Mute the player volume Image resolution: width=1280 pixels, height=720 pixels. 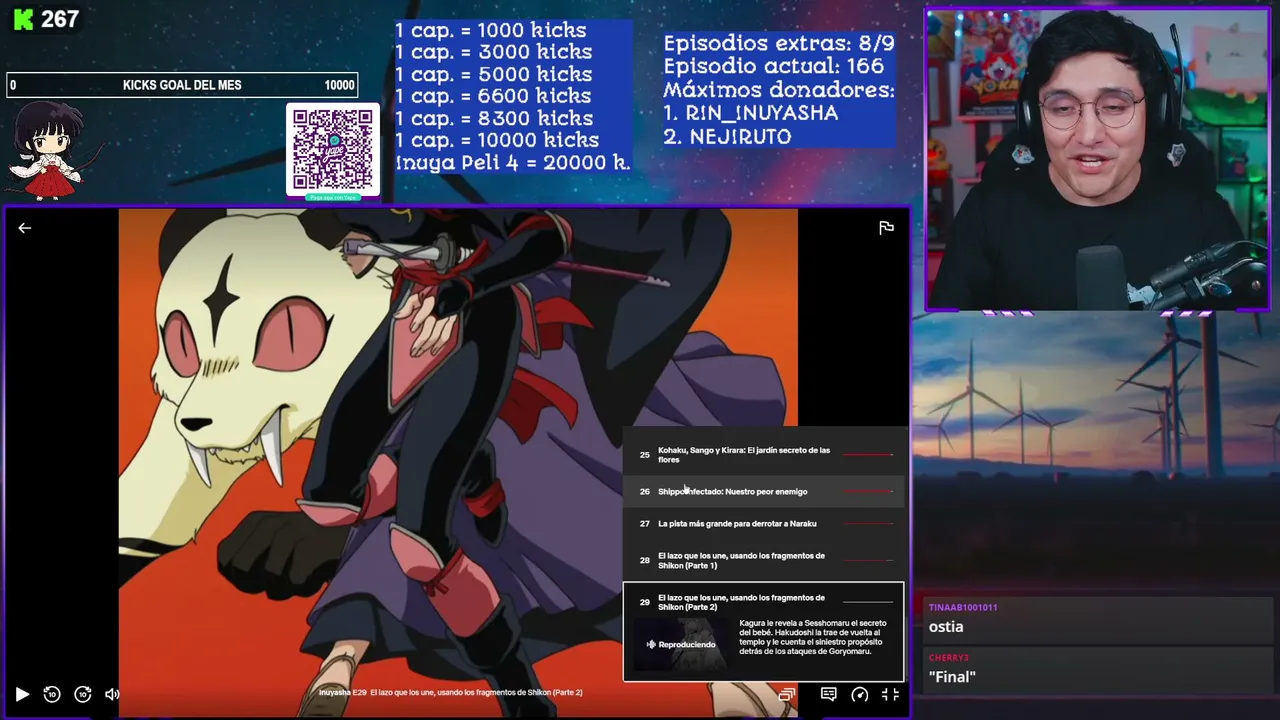113,694
